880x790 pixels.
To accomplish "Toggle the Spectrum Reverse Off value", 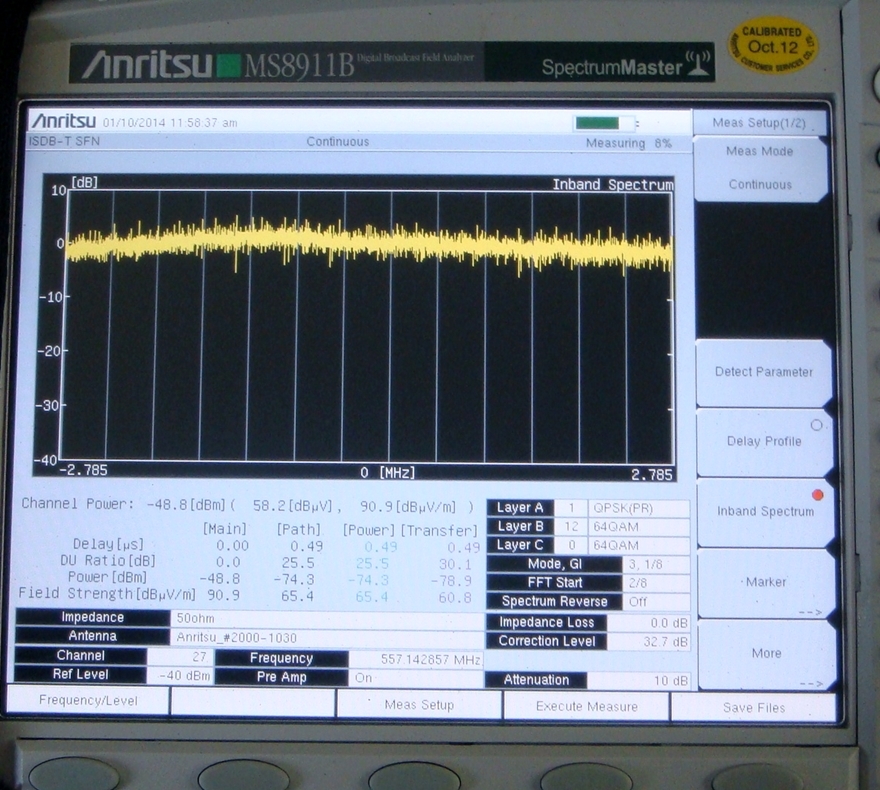I will pos(657,602).
